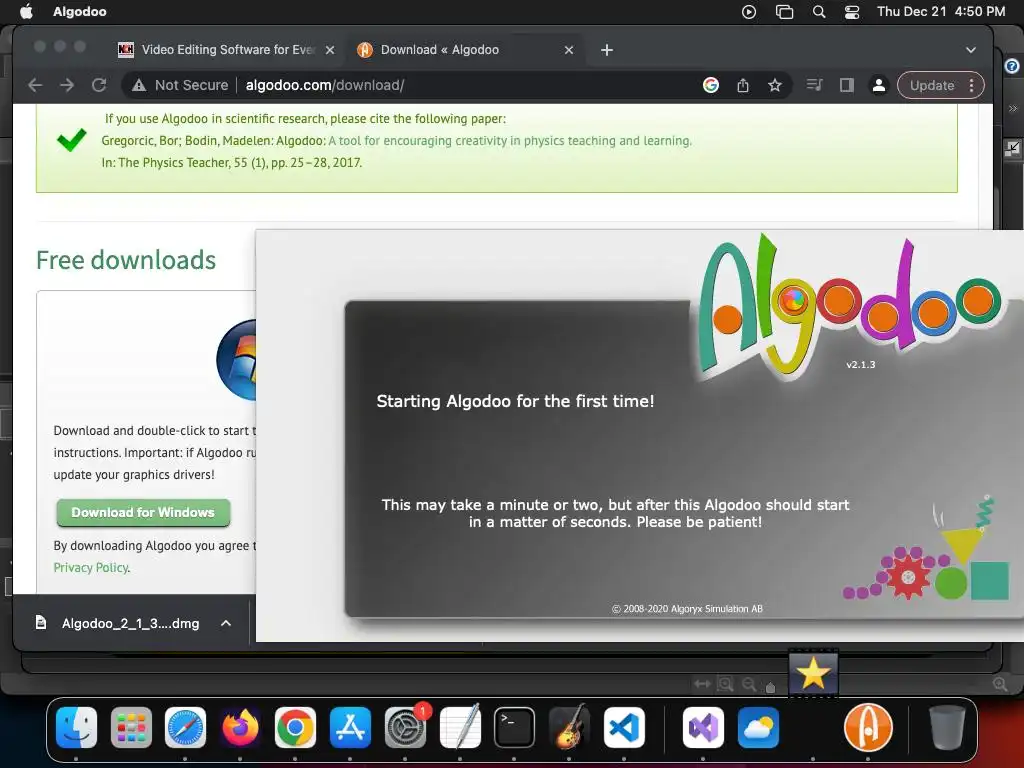Open the cited paper link about Algodoo
The image size is (1024, 768).
point(510,140)
